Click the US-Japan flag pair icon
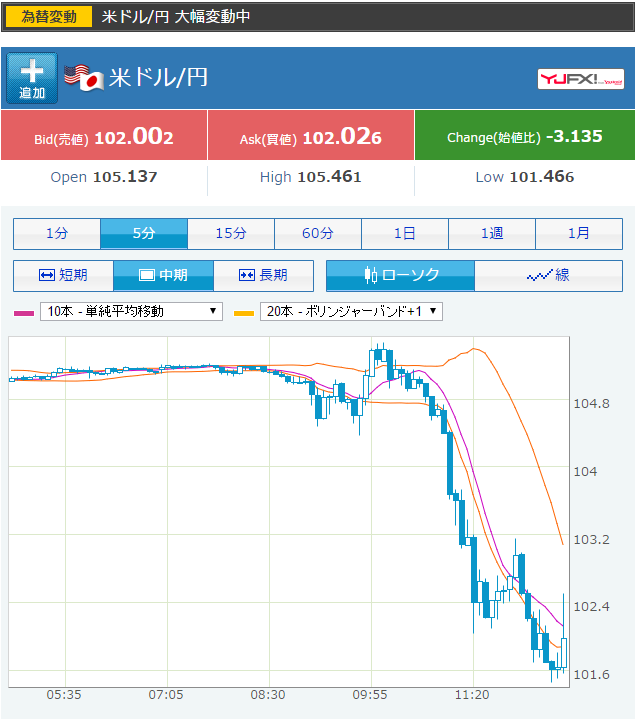The height and width of the screenshot is (721, 636). point(84,78)
